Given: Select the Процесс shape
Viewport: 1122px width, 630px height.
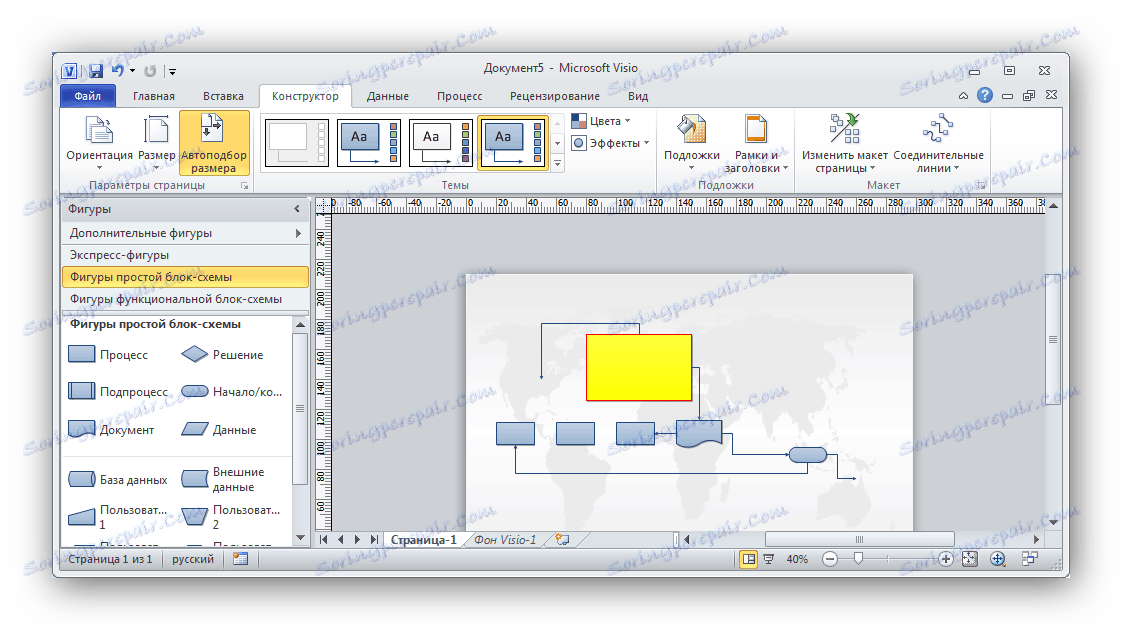Looking at the screenshot, I should click(x=108, y=354).
